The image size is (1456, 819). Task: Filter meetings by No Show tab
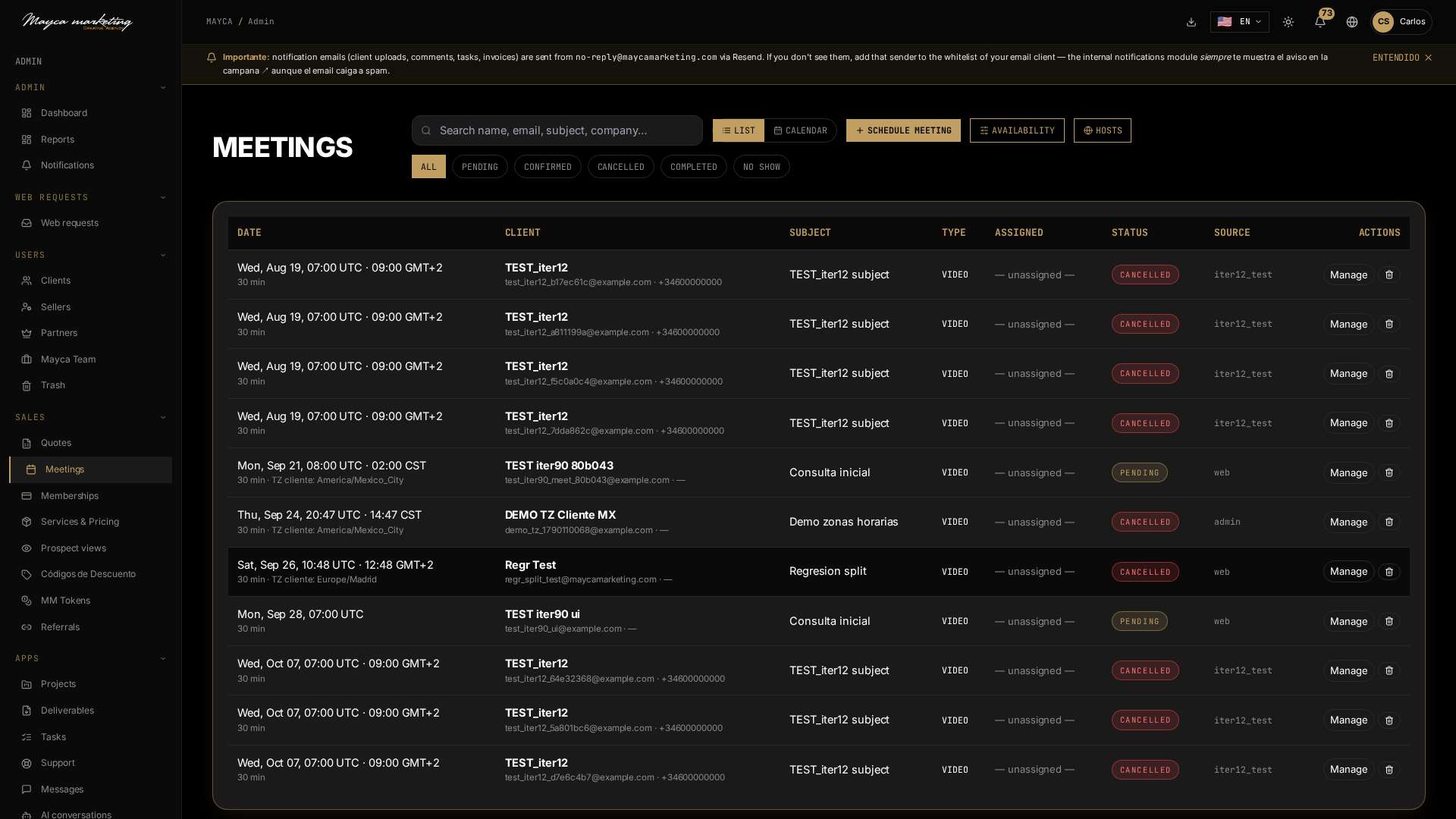761,167
